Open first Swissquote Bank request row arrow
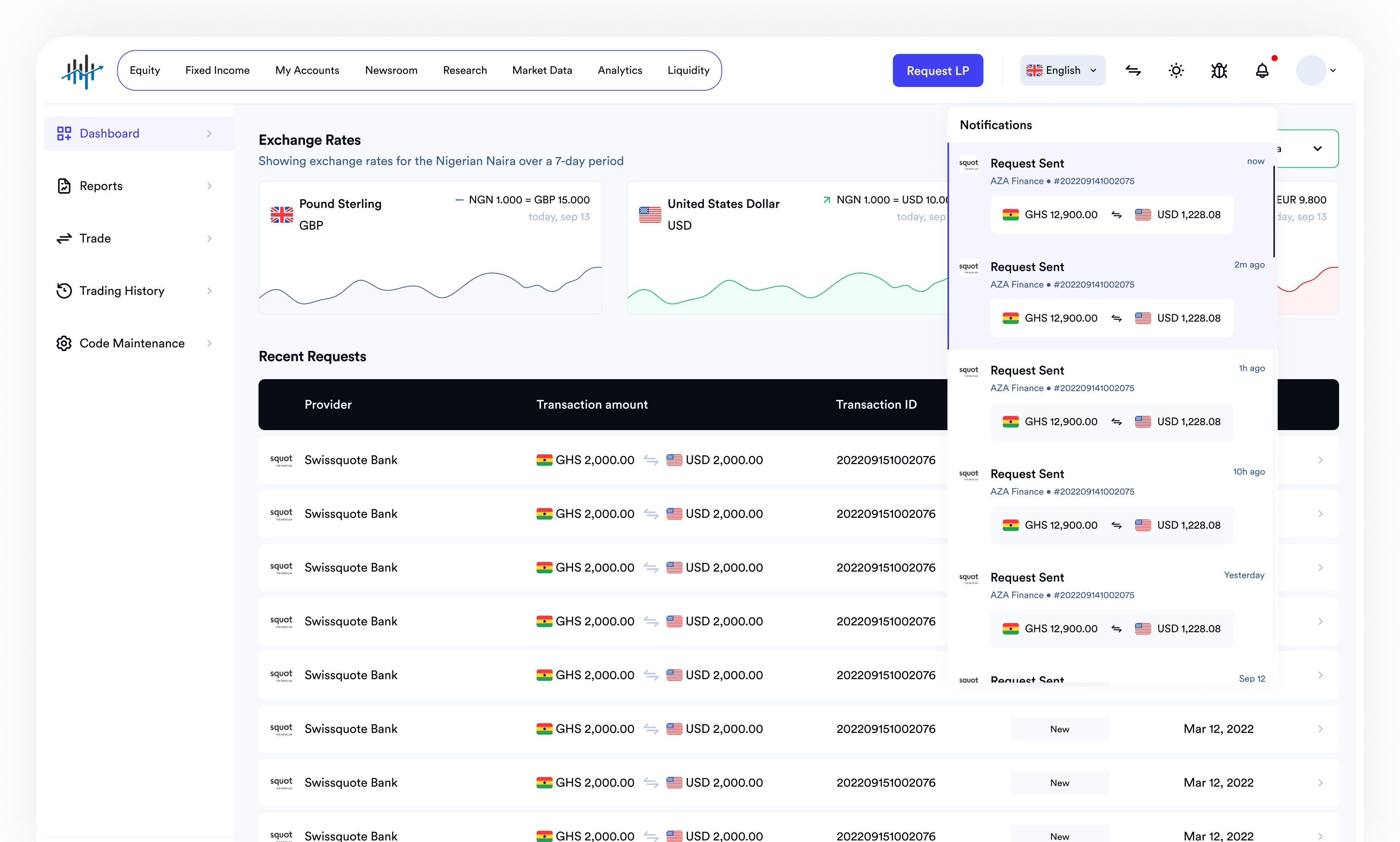 pyautogui.click(x=1320, y=460)
